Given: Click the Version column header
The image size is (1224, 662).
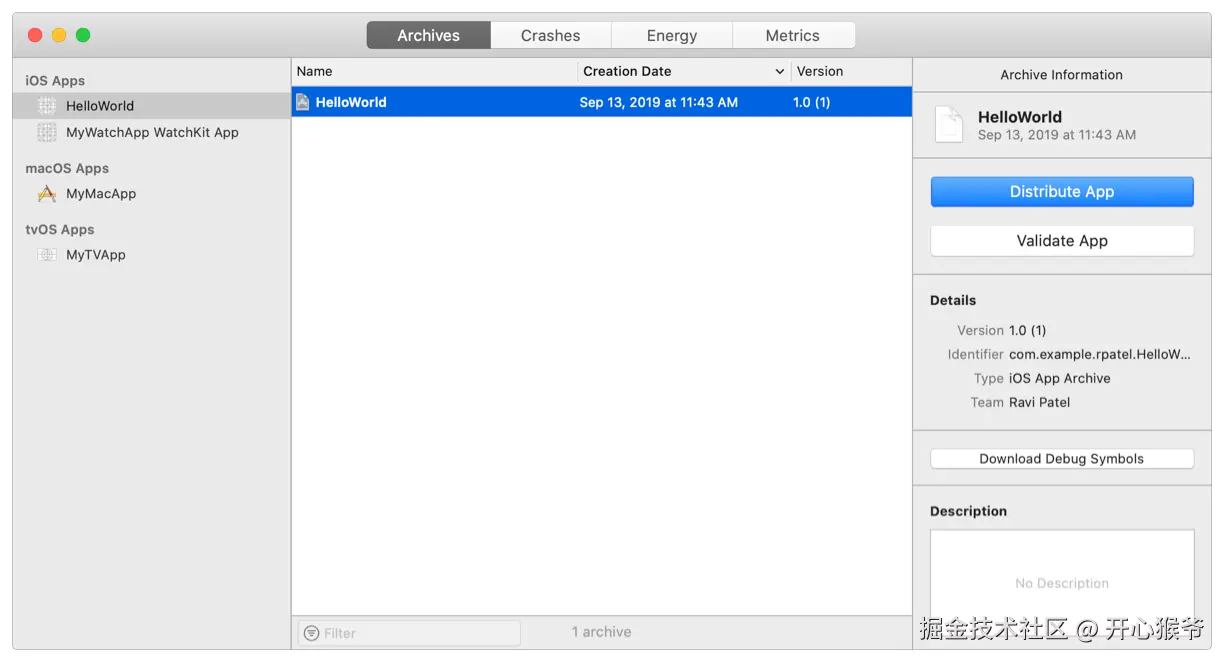Looking at the screenshot, I should [x=851, y=72].
